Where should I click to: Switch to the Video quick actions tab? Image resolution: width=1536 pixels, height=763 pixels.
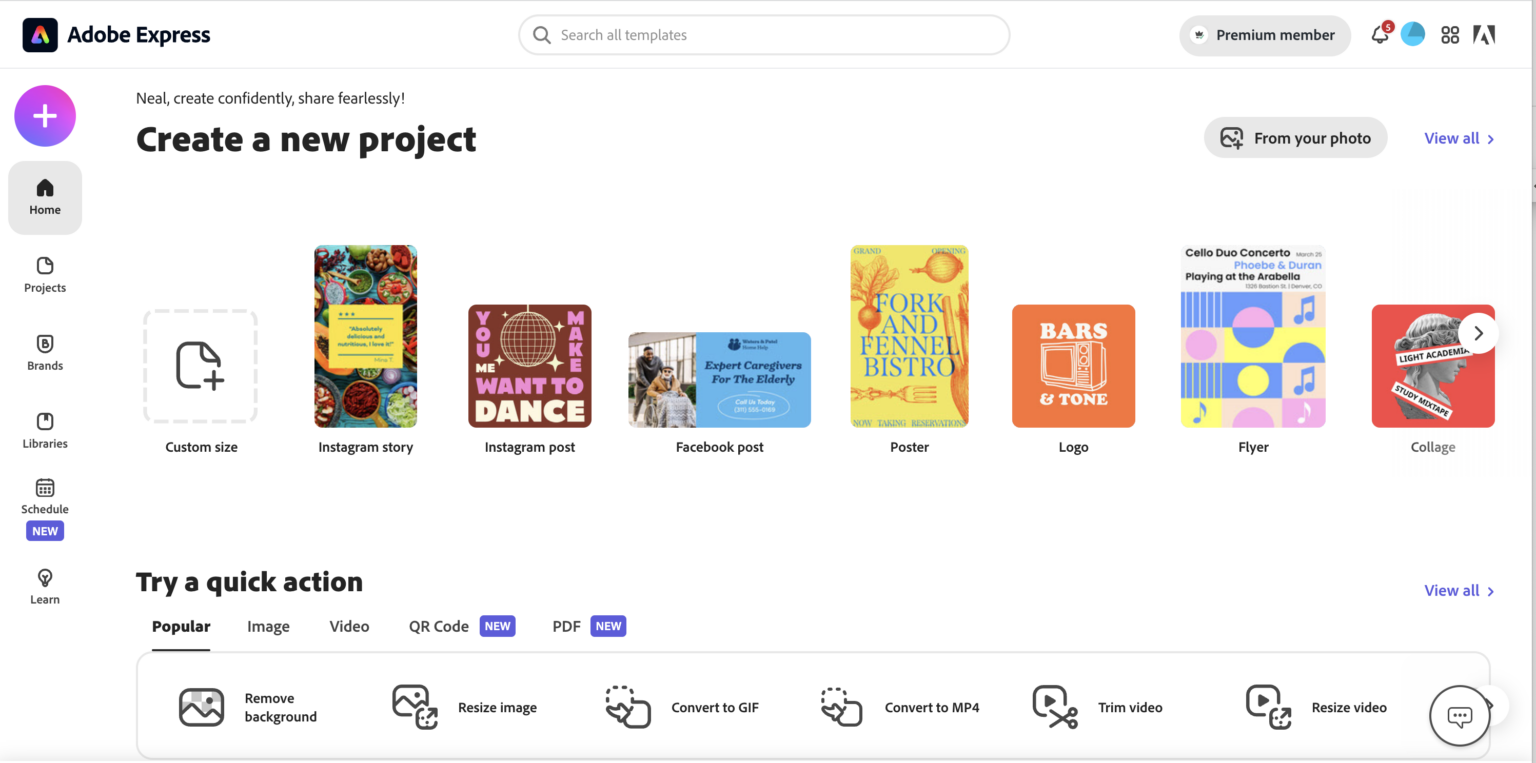coord(349,626)
